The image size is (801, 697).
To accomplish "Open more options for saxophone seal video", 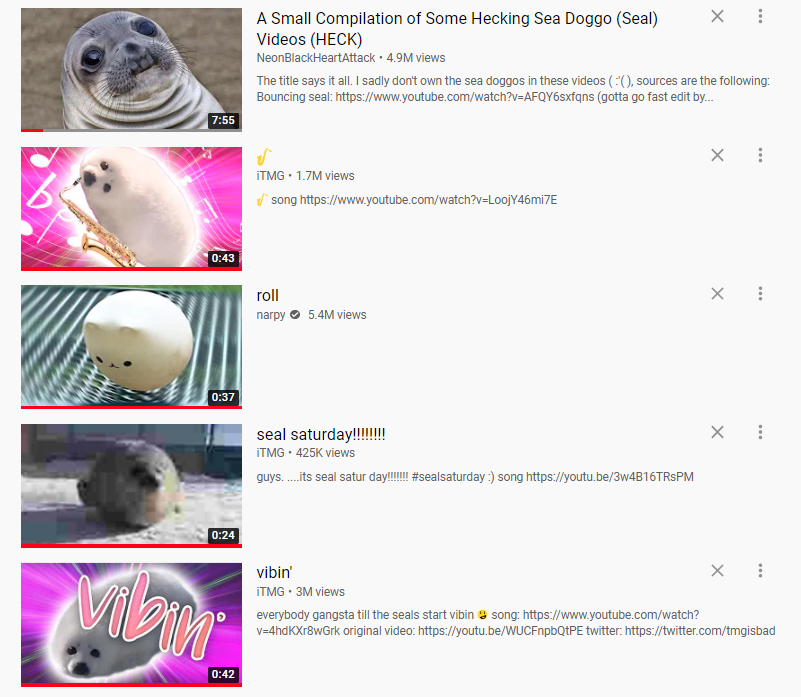I will coord(760,155).
